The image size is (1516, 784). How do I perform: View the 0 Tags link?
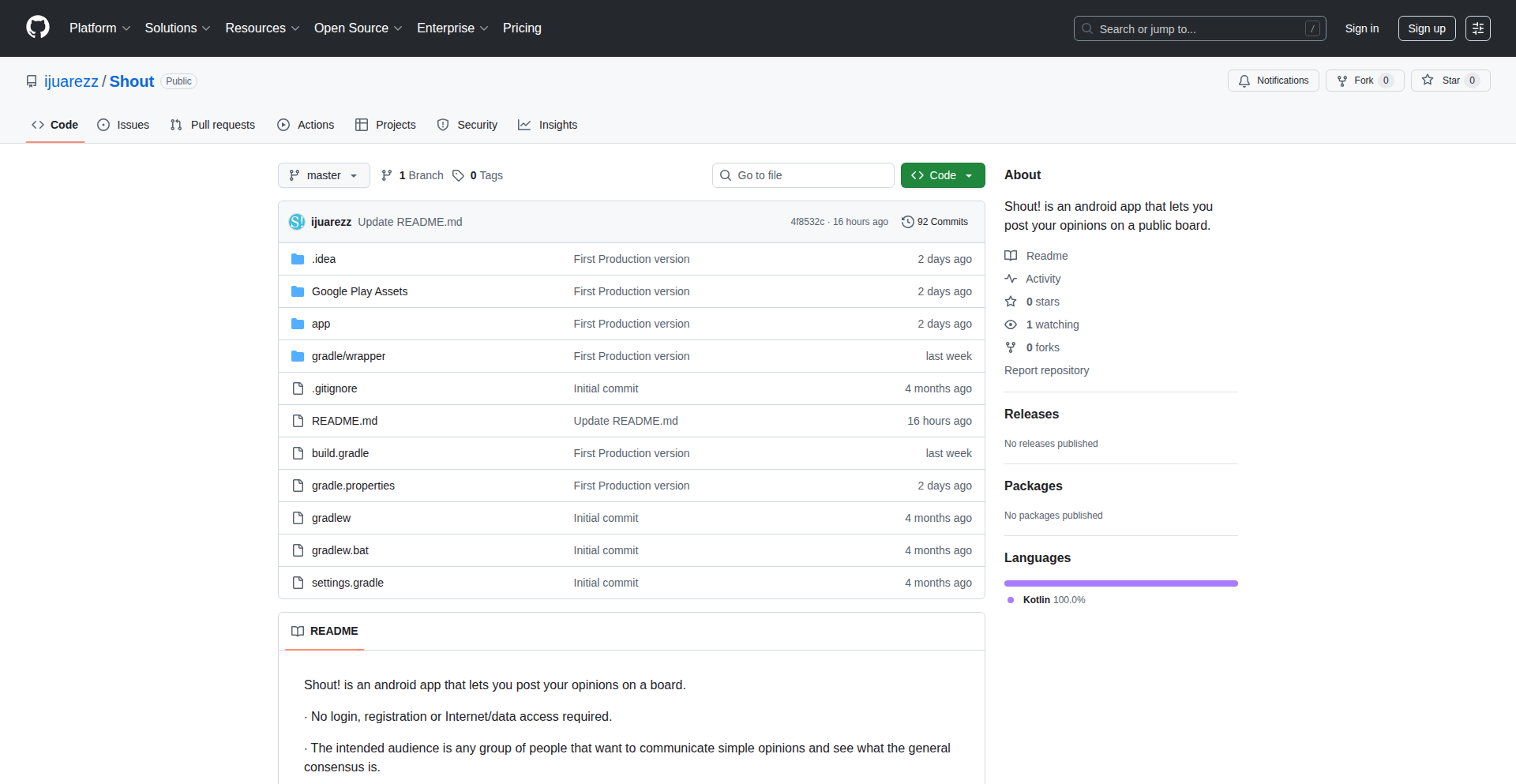click(x=478, y=175)
